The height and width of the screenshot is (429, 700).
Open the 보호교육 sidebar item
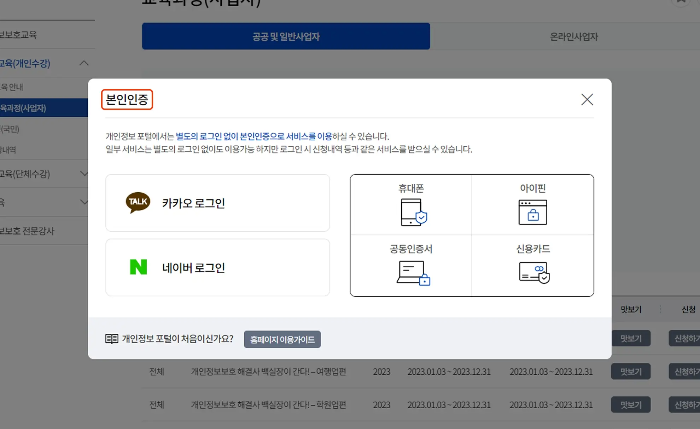pyautogui.click(x=18, y=35)
